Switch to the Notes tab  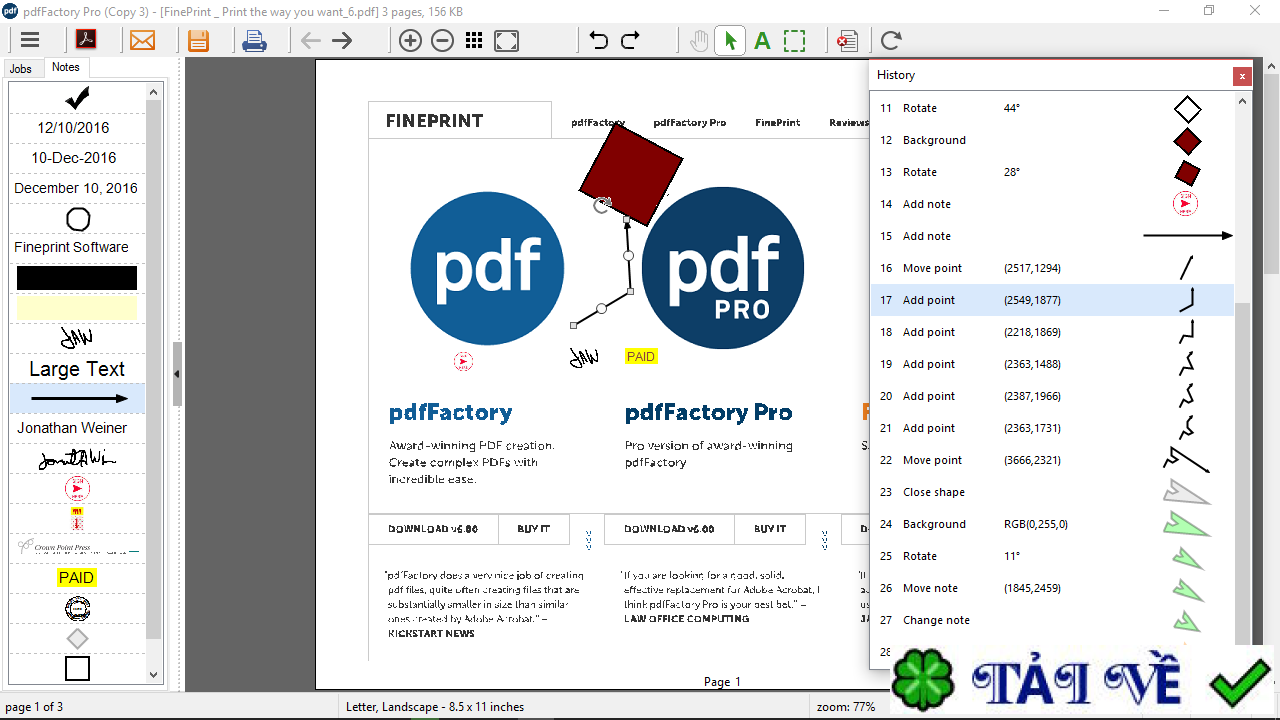[66, 67]
